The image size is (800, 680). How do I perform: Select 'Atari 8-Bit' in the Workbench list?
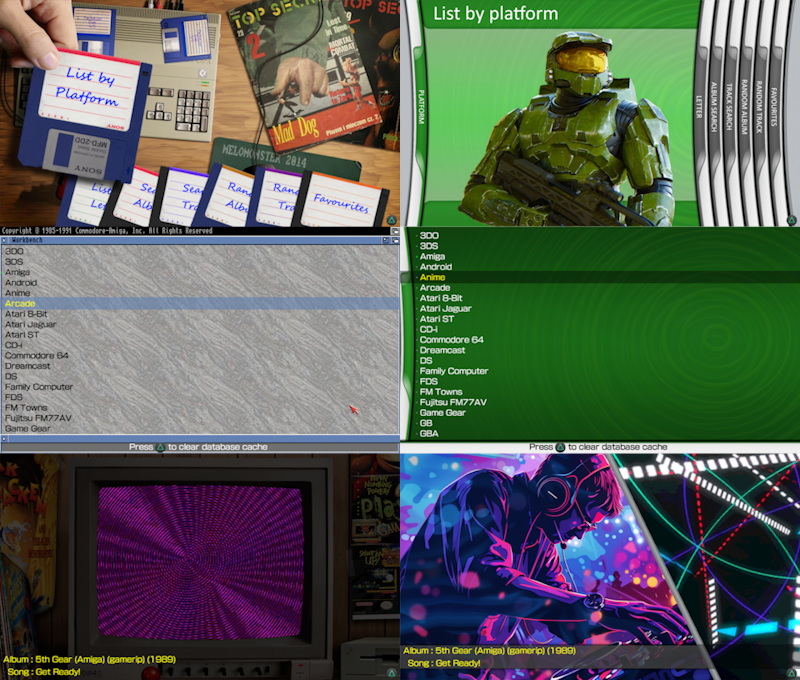[x=26, y=314]
